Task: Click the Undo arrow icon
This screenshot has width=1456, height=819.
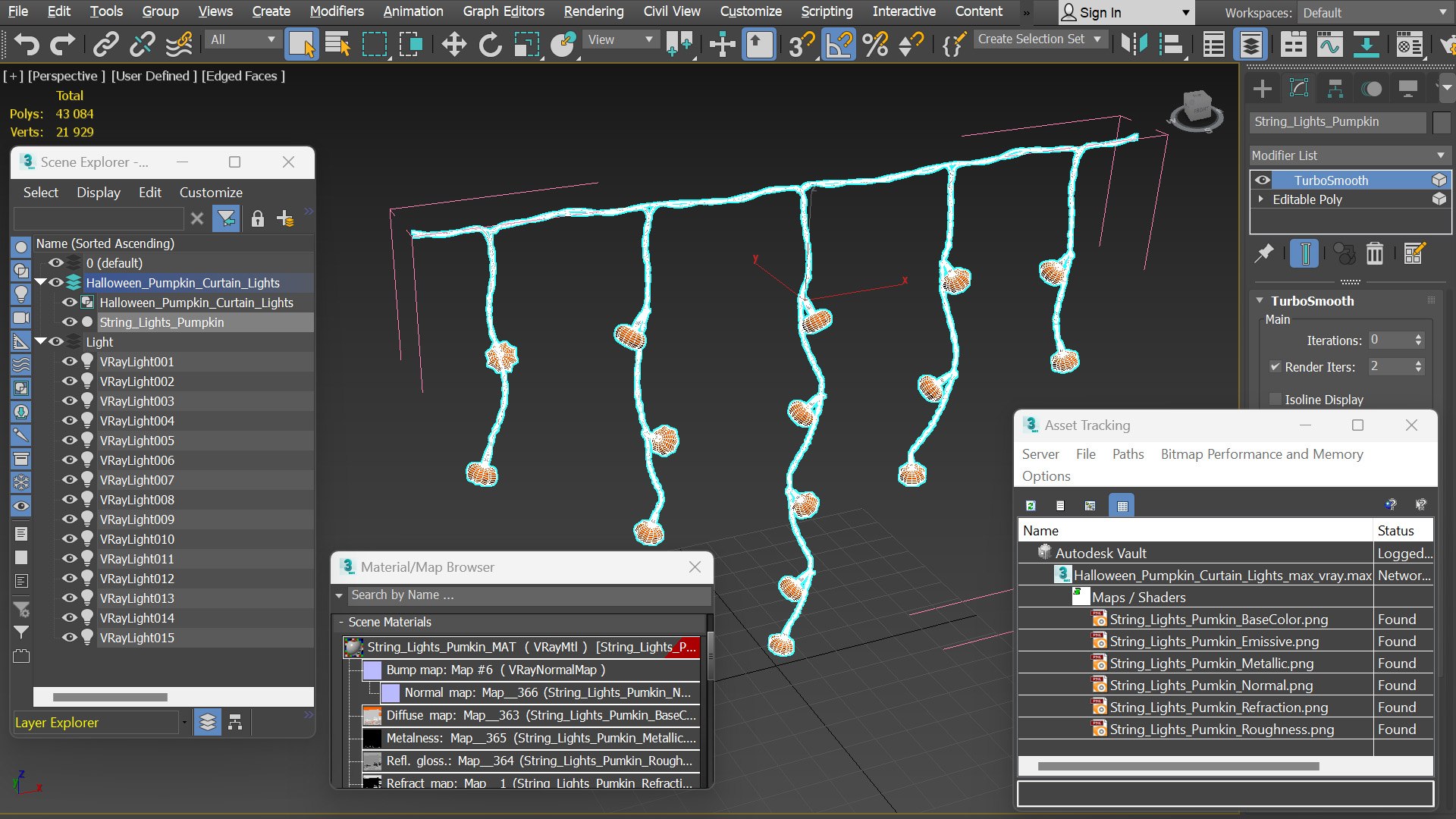Action: tap(27, 45)
